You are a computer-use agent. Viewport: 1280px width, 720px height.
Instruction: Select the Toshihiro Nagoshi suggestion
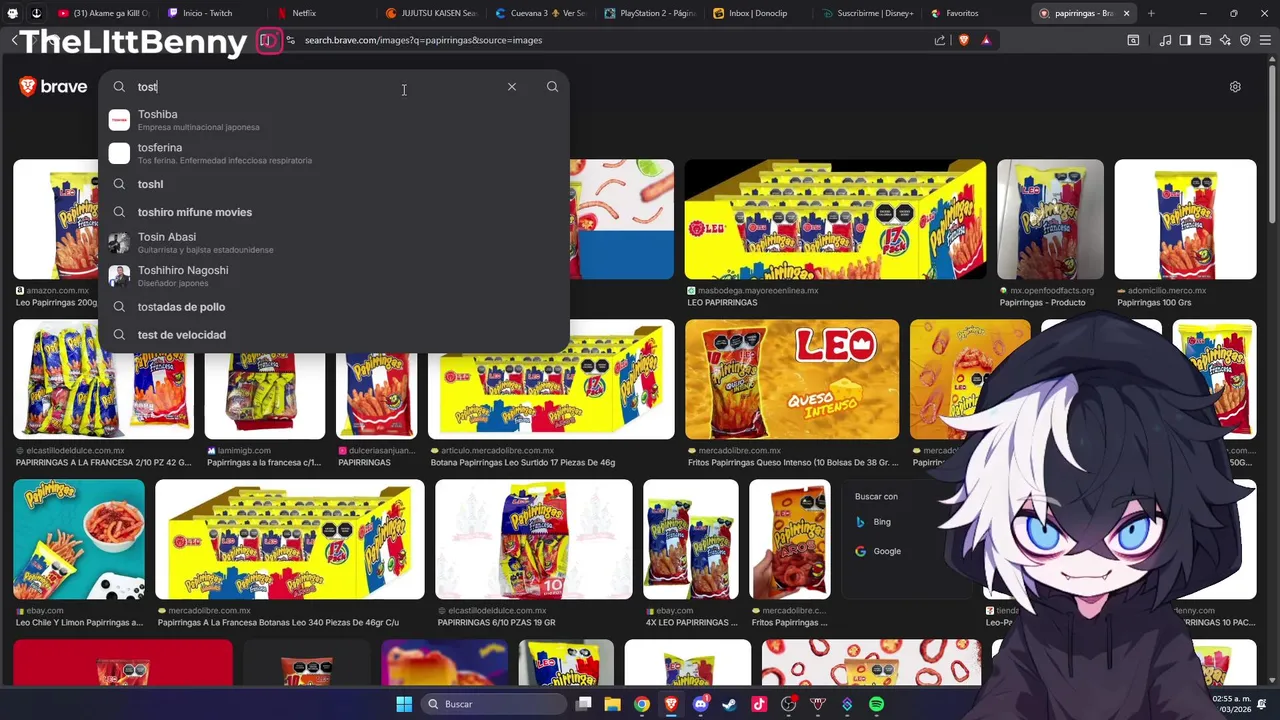click(334, 276)
